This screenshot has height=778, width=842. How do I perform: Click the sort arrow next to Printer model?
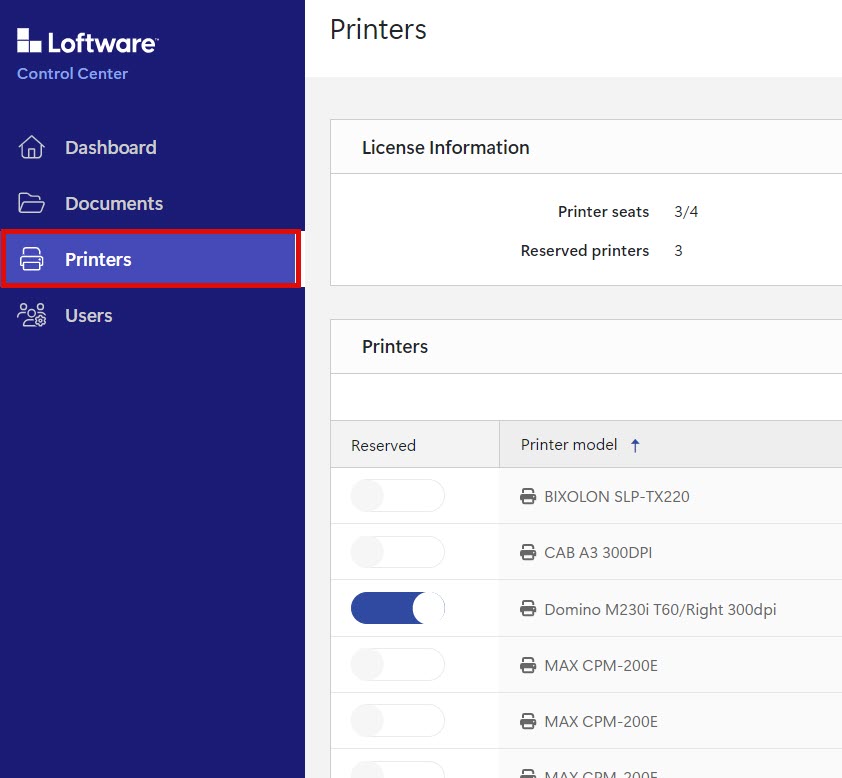point(635,446)
